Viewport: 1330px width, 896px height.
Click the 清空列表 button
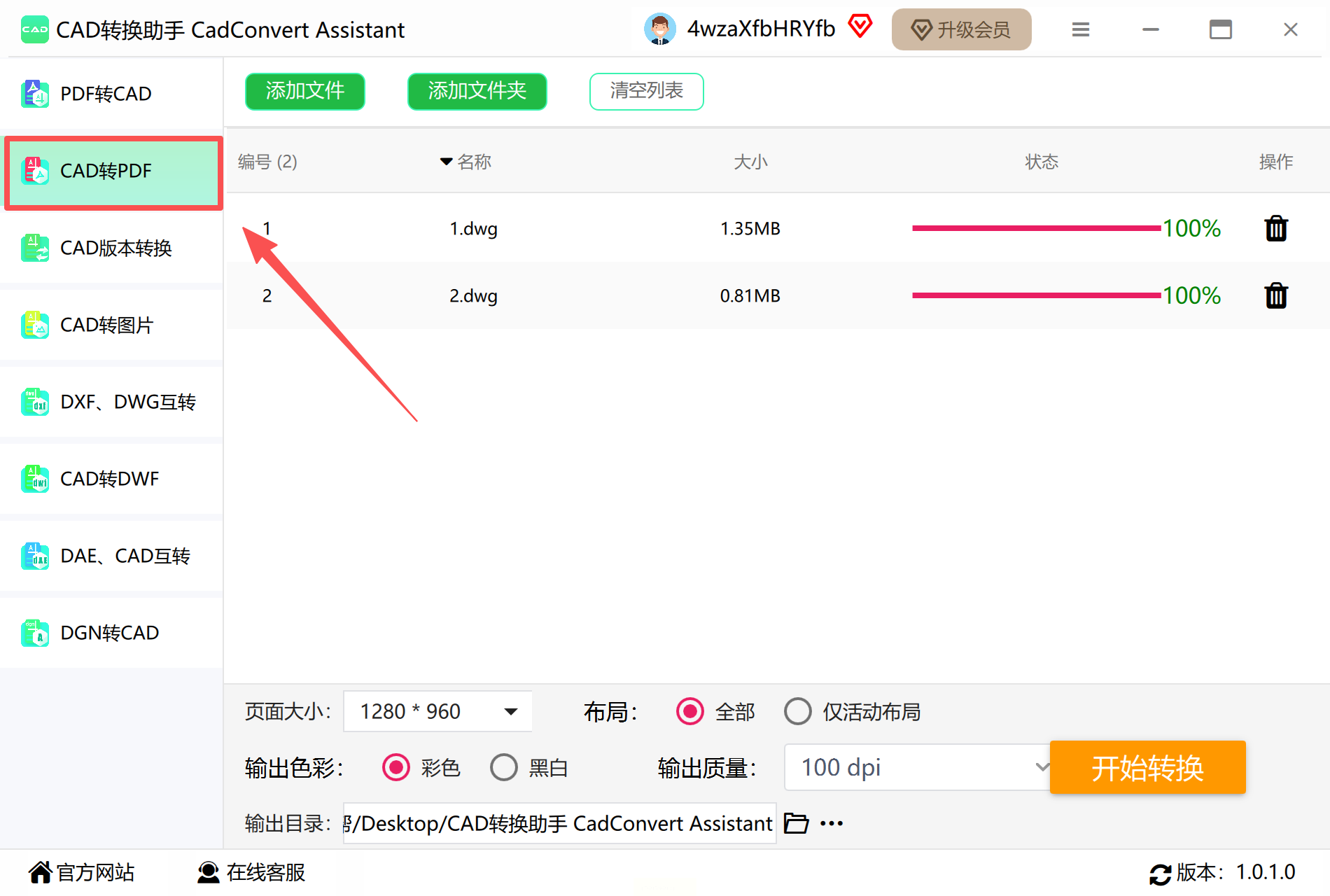(x=647, y=91)
